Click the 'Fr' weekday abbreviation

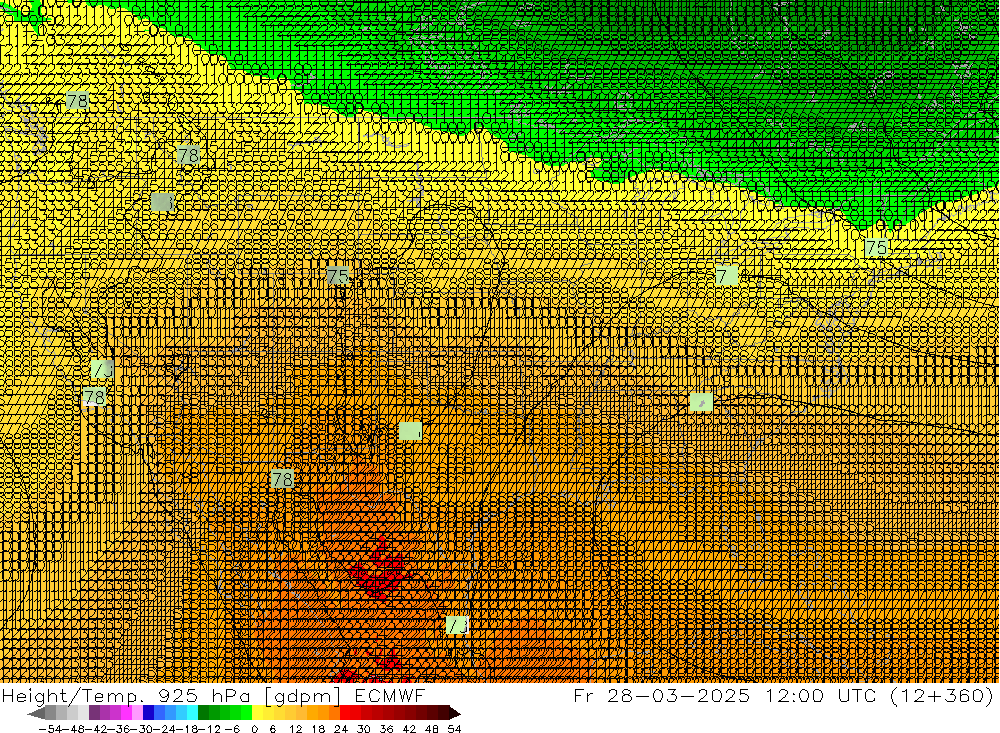[x=584, y=695]
